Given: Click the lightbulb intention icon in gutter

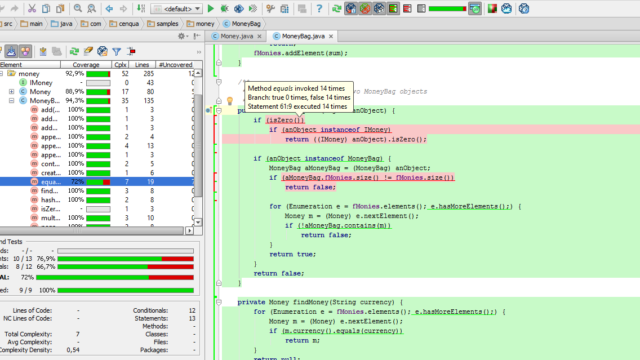Looking at the screenshot, I should 230,100.
